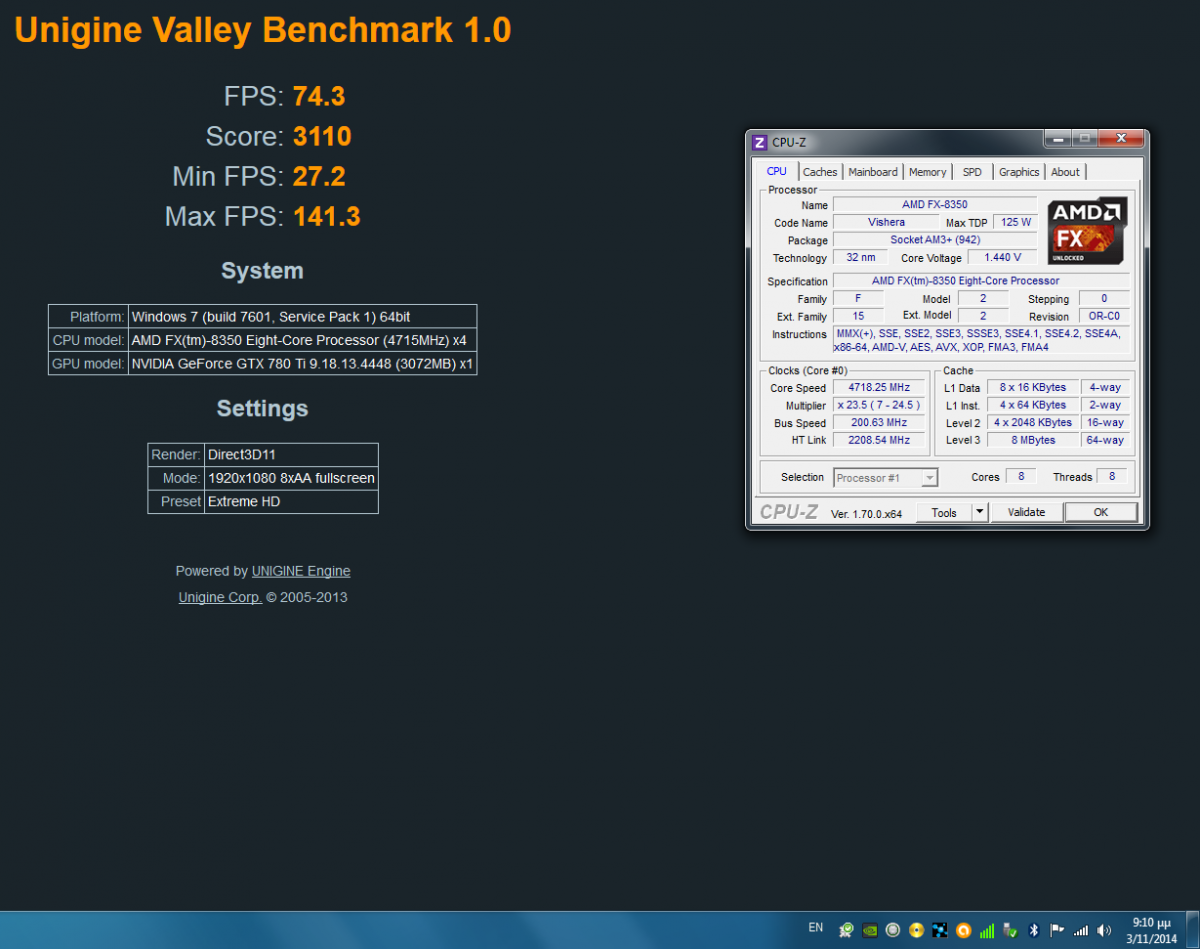This screenshot has height=949, width=1200.
Task: Click the EN language indicator
Action: [x=816, y=928]
